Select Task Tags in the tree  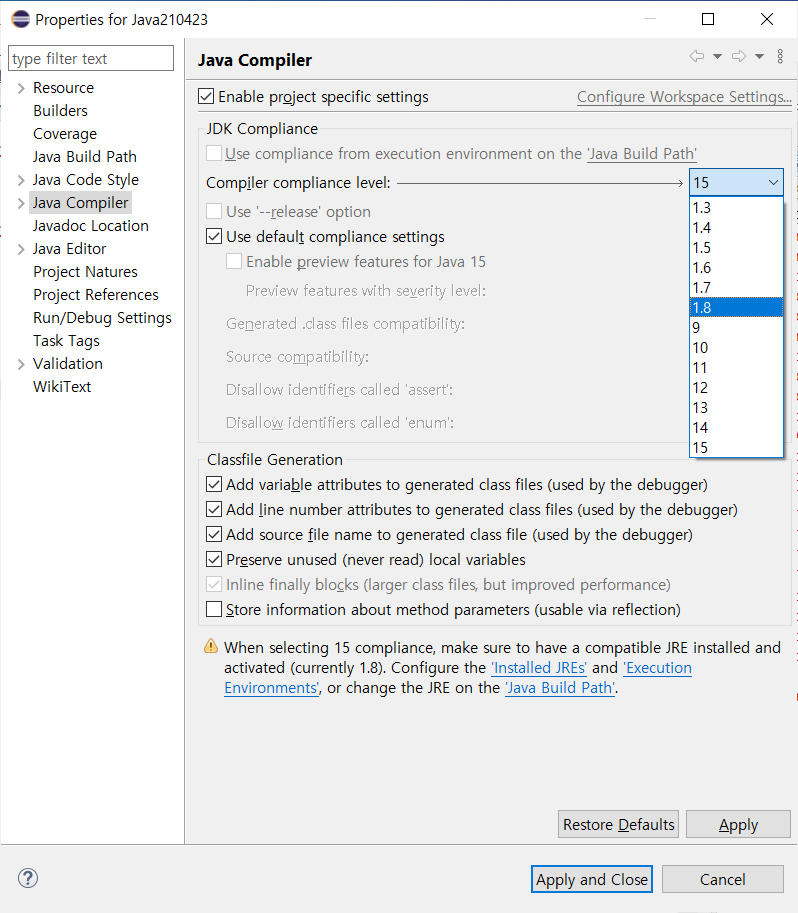[66, 341]
